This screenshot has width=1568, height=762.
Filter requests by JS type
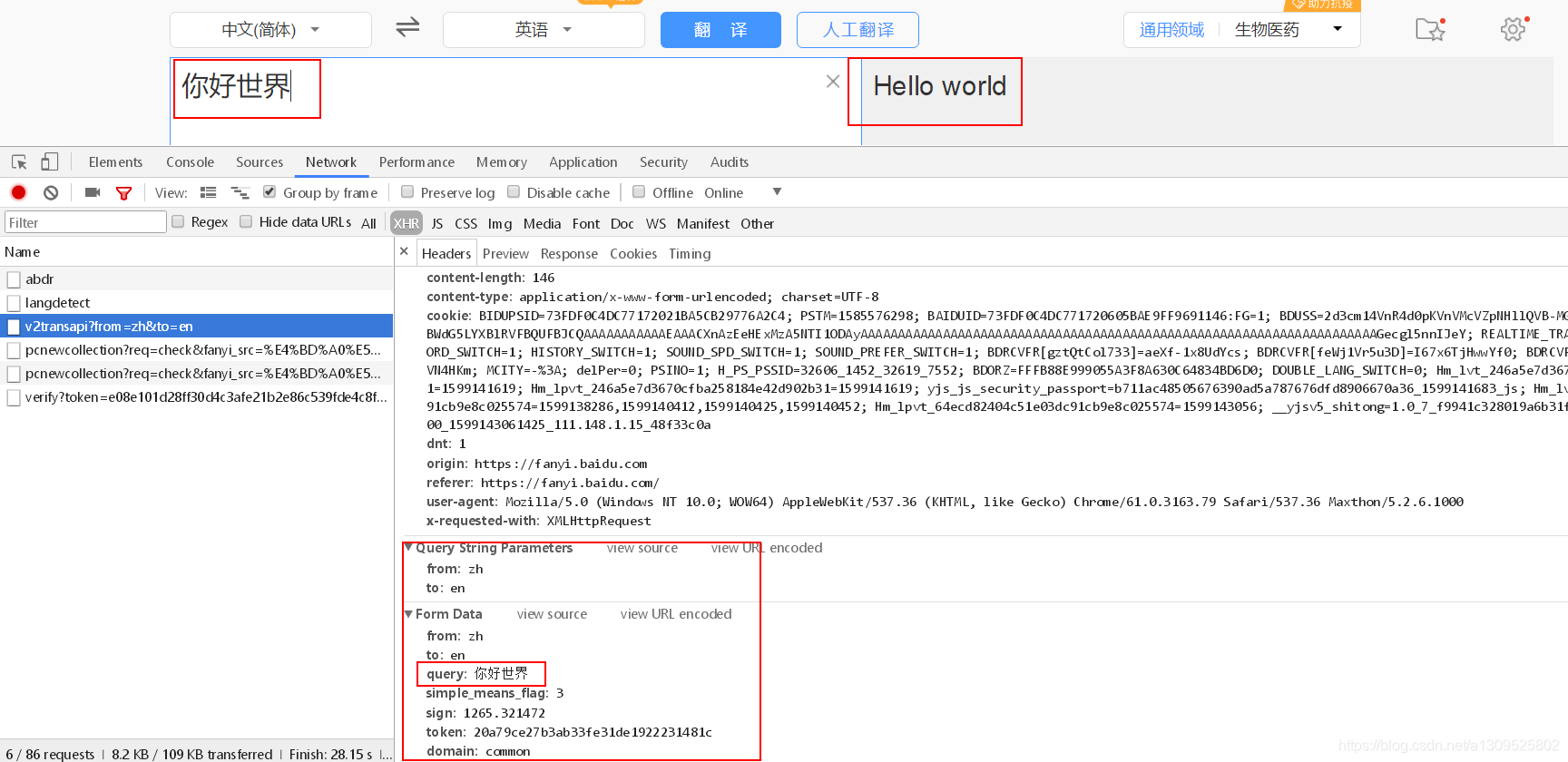(437, 223)
